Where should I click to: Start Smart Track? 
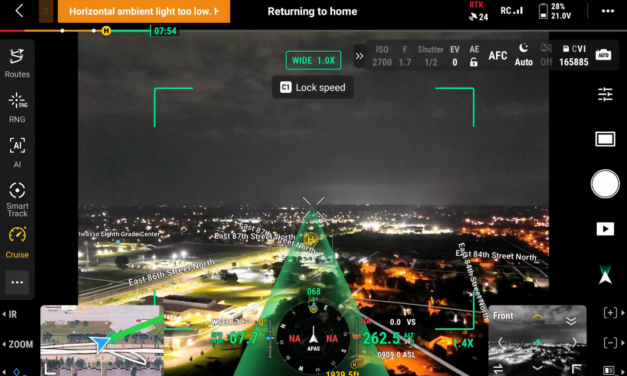17,199
